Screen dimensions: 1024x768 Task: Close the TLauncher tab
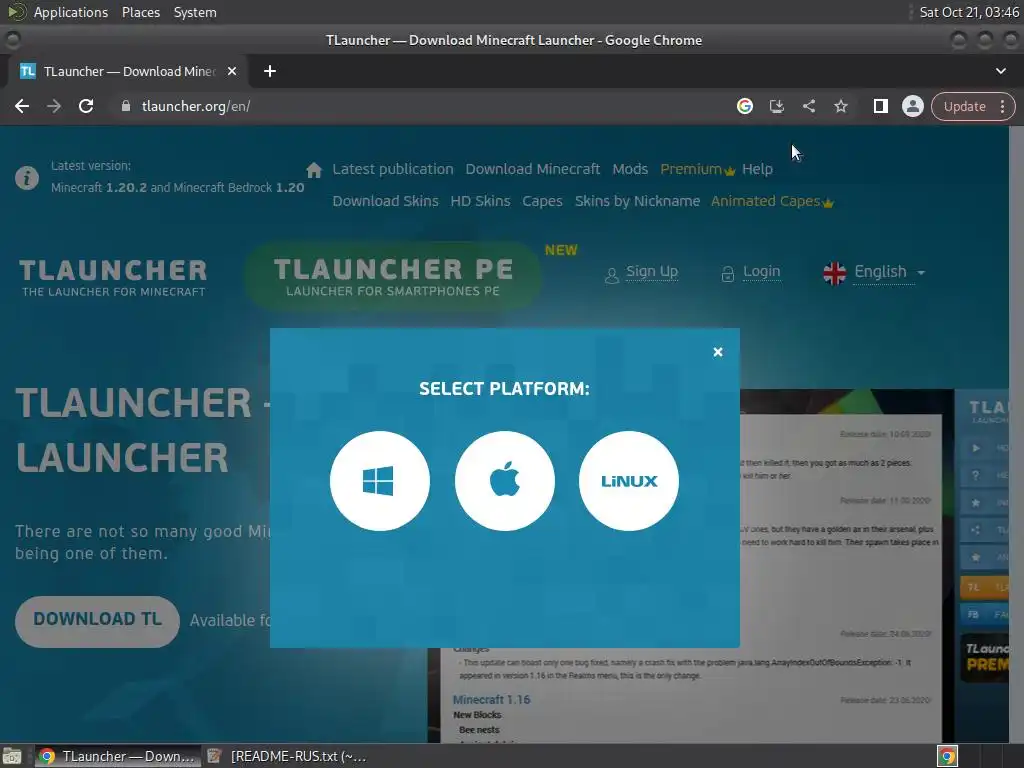[x=232, y=71]
